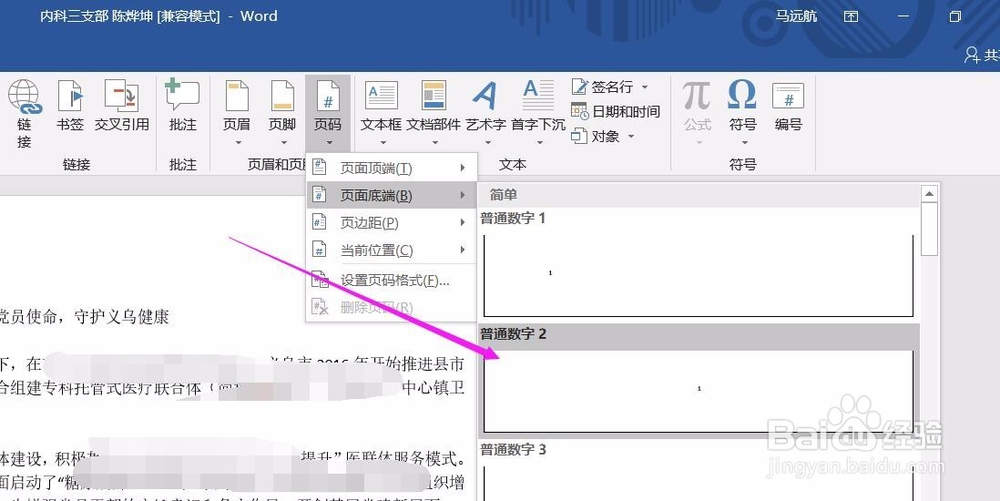Open the 页边距(P) submenu
The width and height of the screenshot is (1000, 501).
pyautogui.click(x=392, y=223)
